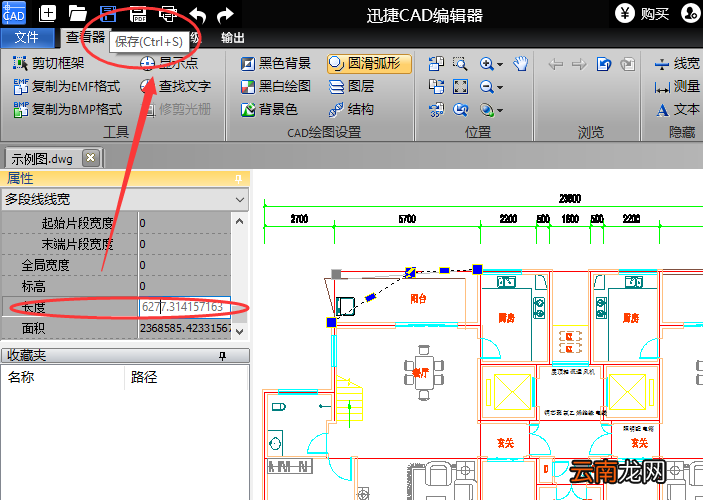Click the zoom in magnifier icon
The width and height of the screenshot is (703, 500).
tap(486, 64)
